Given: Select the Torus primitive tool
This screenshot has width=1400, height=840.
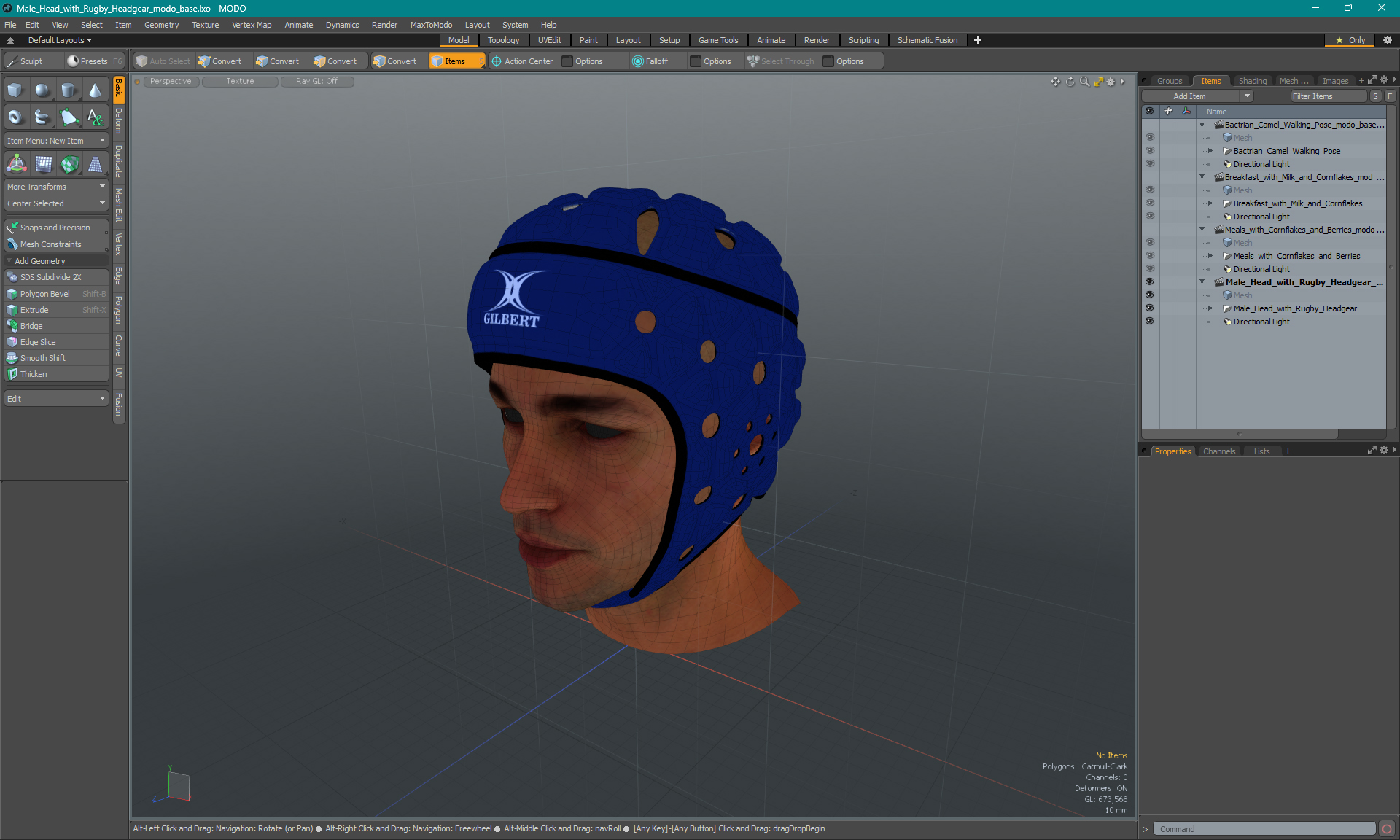Looking at the screenshot, I should click(16, 117).
